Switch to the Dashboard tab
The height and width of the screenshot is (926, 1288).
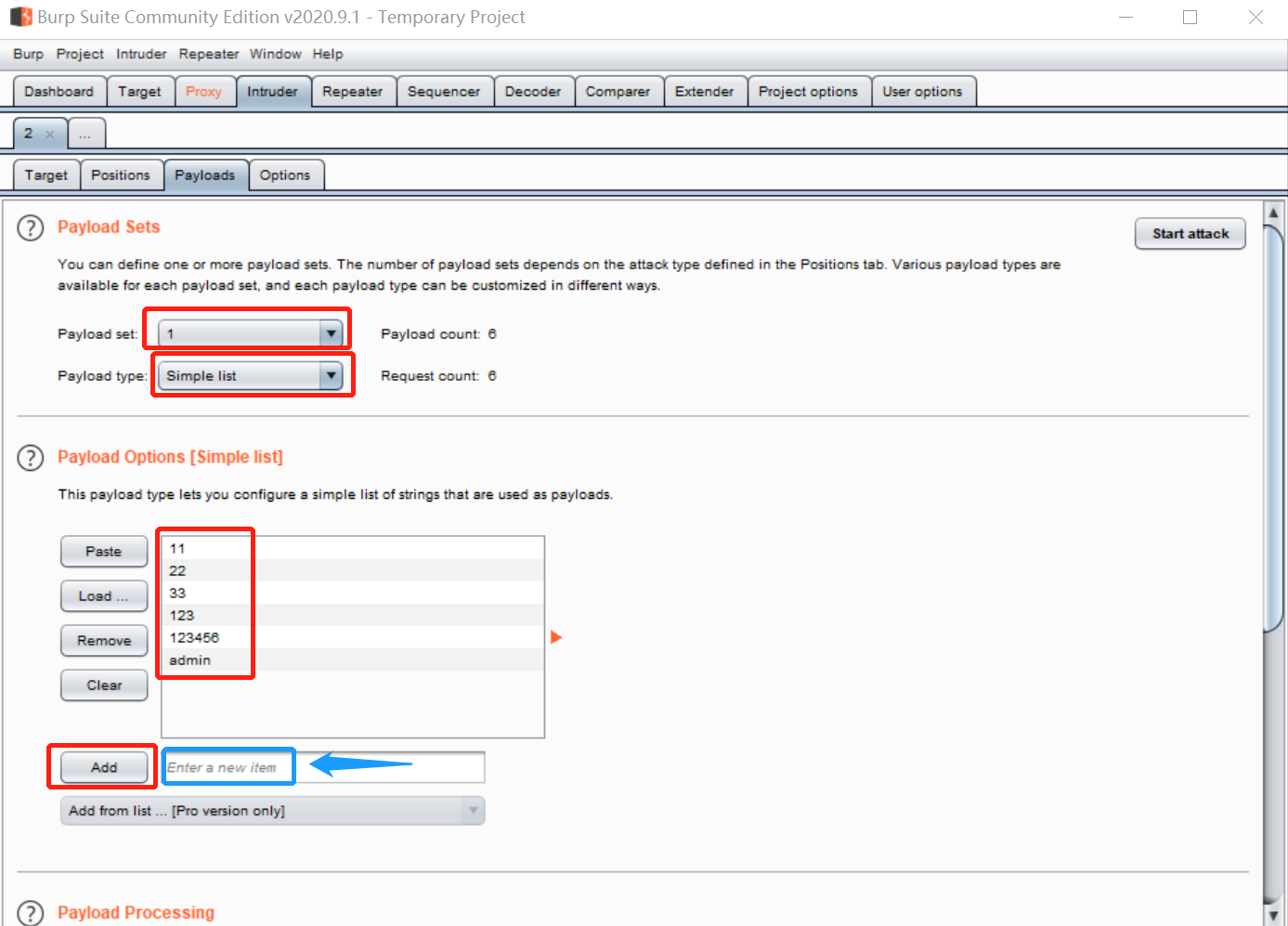59,91
